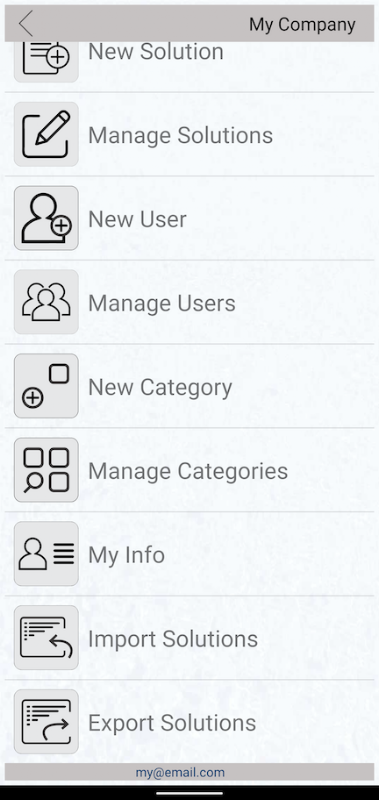Go to Manage Users entry

[x=162, y=303]
